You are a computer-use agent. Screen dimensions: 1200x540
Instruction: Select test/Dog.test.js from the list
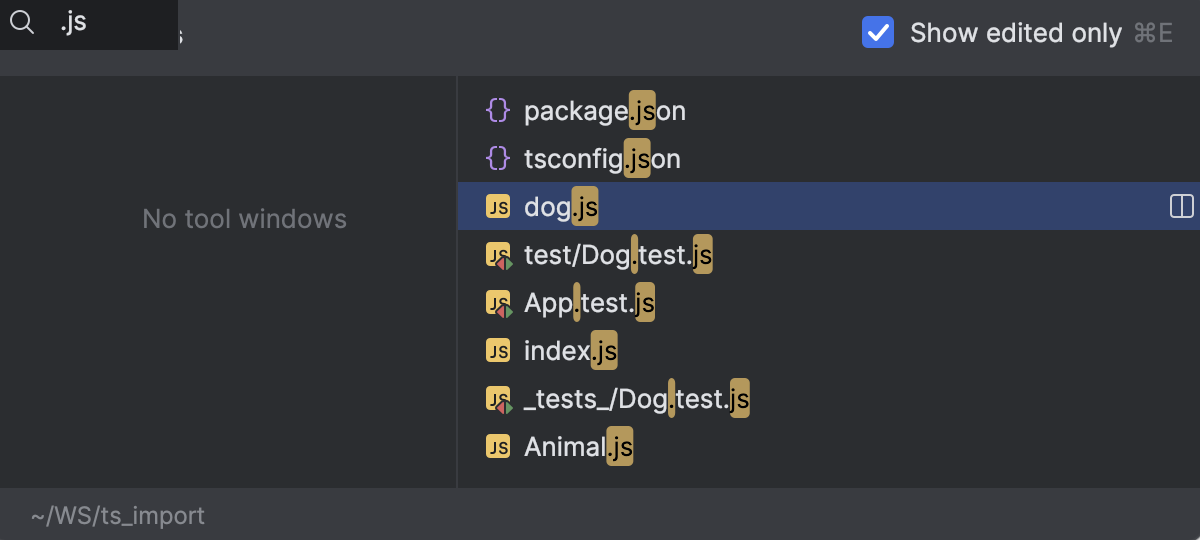(618, 255)
